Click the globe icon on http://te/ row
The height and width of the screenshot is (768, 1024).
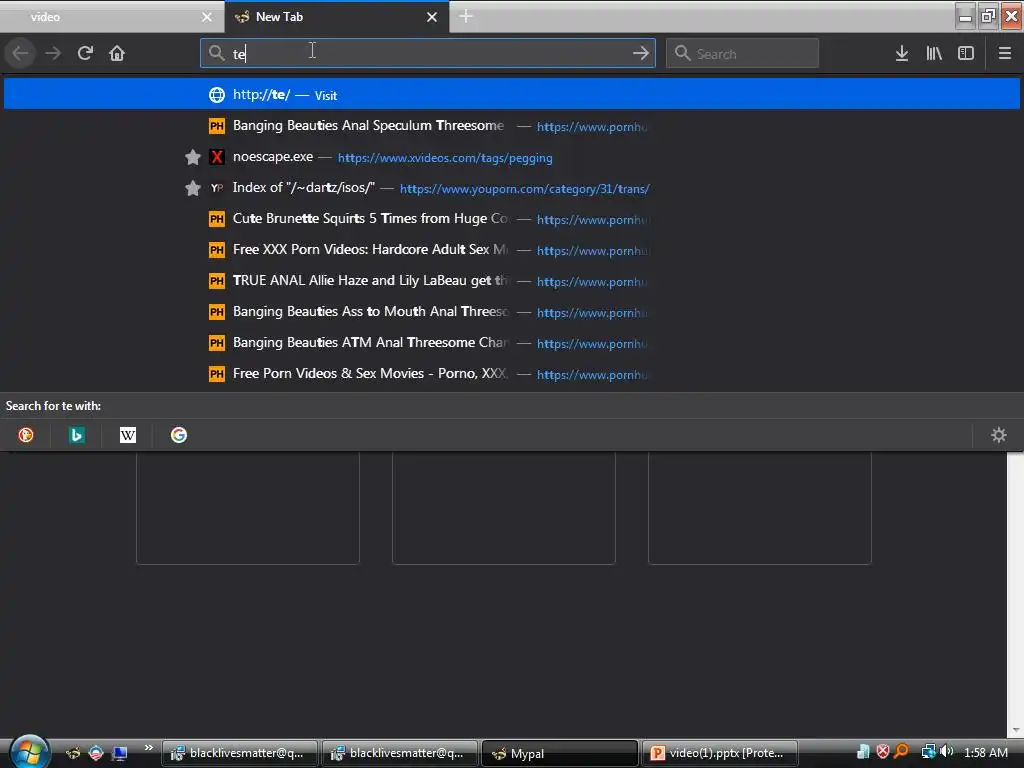click(217, 95)
